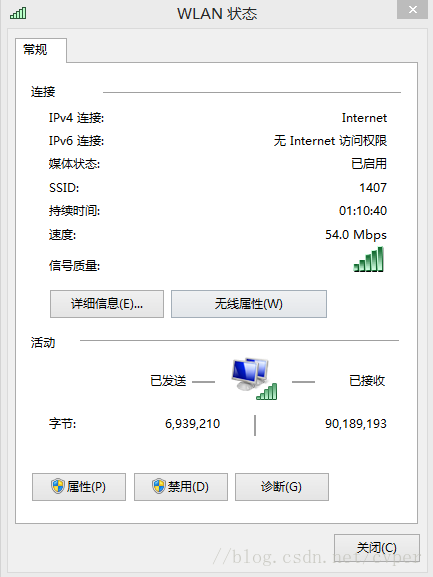Disable the adapter via 禁用(D)
433x577 pixels.
(x=181, y=487)
